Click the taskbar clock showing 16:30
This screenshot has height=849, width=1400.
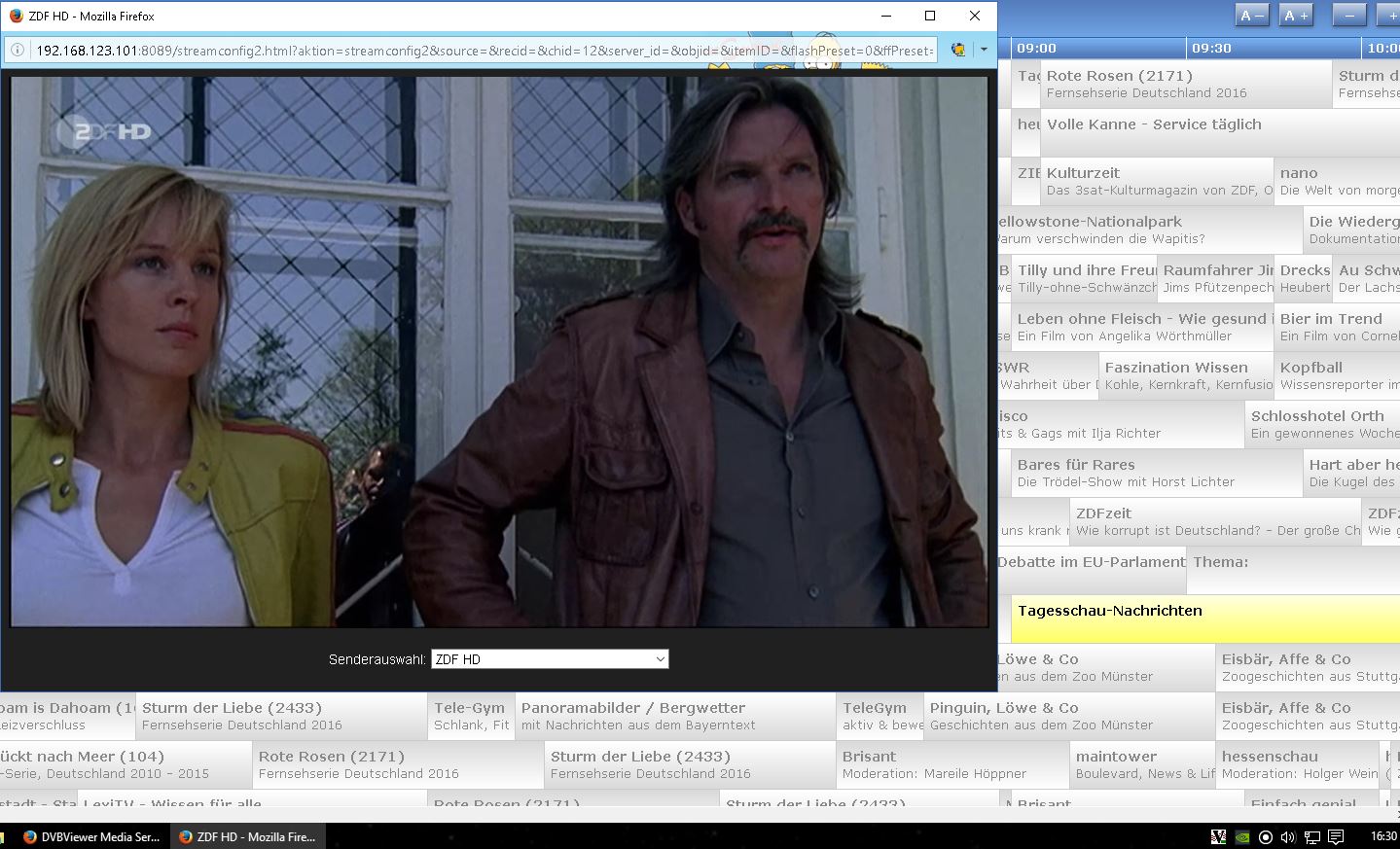click(1383, 836)
